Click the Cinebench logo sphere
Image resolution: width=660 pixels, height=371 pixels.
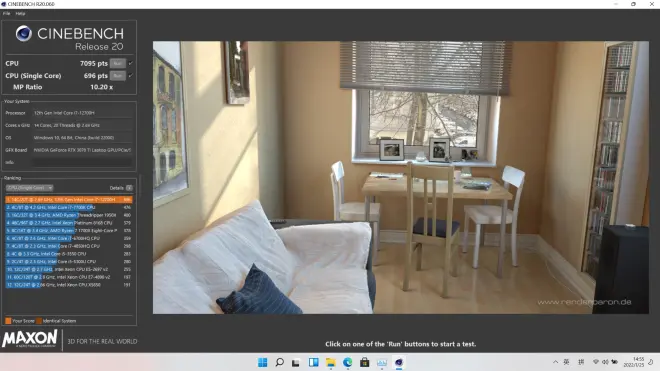coord(24,33)
